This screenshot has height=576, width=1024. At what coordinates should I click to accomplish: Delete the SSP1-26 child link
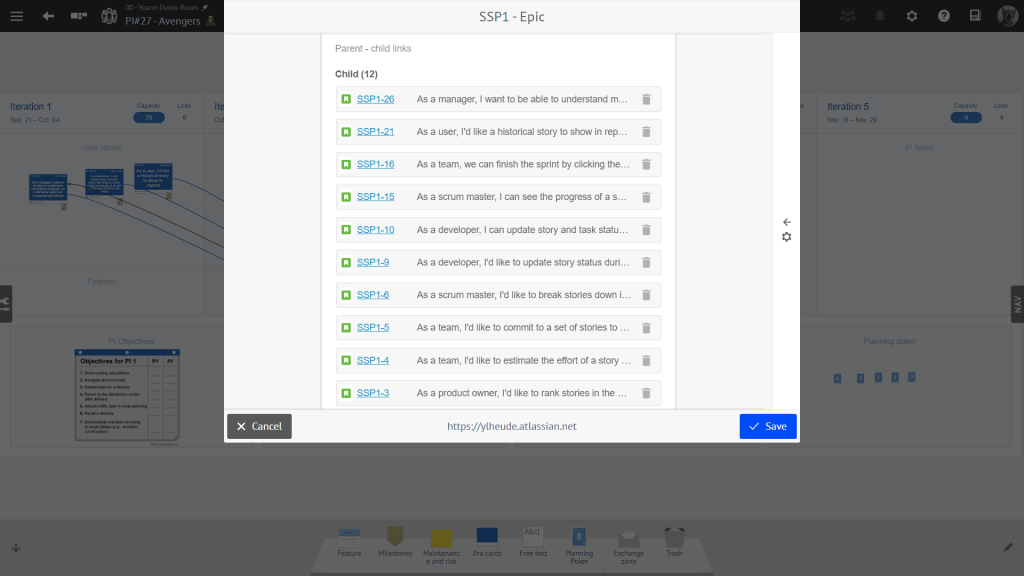point(646,99)
